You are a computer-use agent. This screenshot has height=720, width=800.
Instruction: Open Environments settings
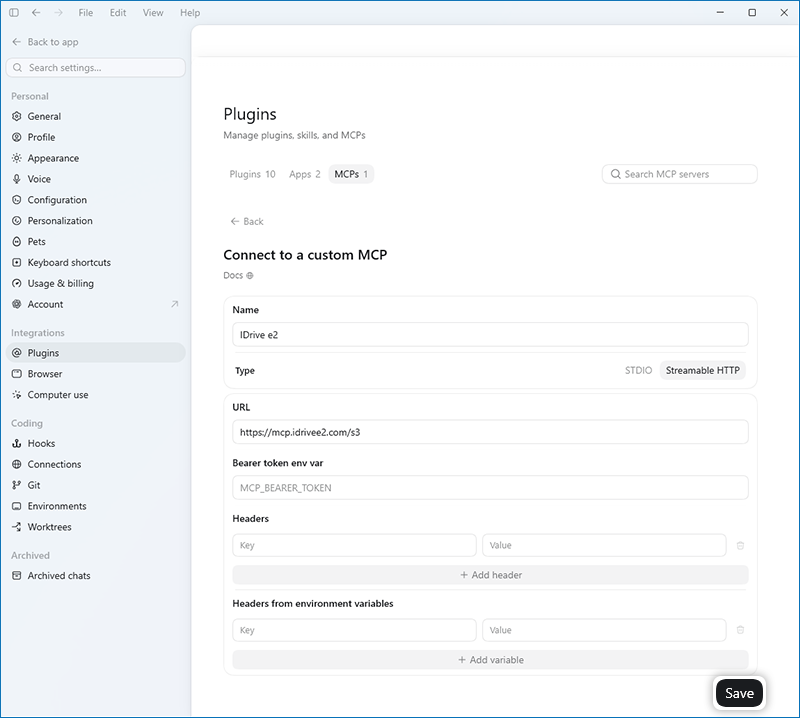pyautogui.click(x=96, y=507)
